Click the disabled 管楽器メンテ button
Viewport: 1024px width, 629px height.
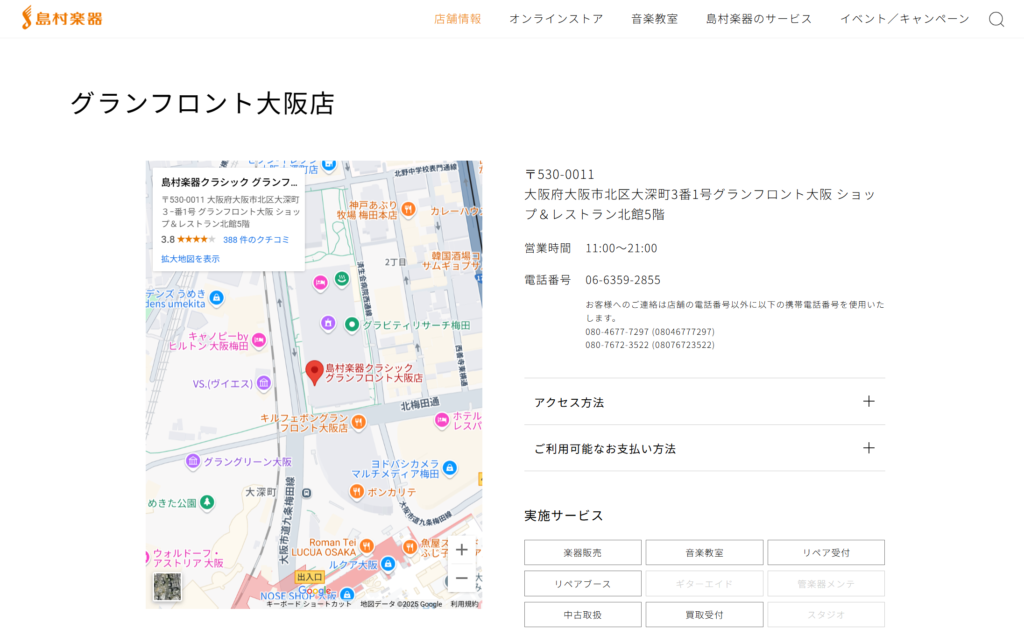(x=826, y=583)
